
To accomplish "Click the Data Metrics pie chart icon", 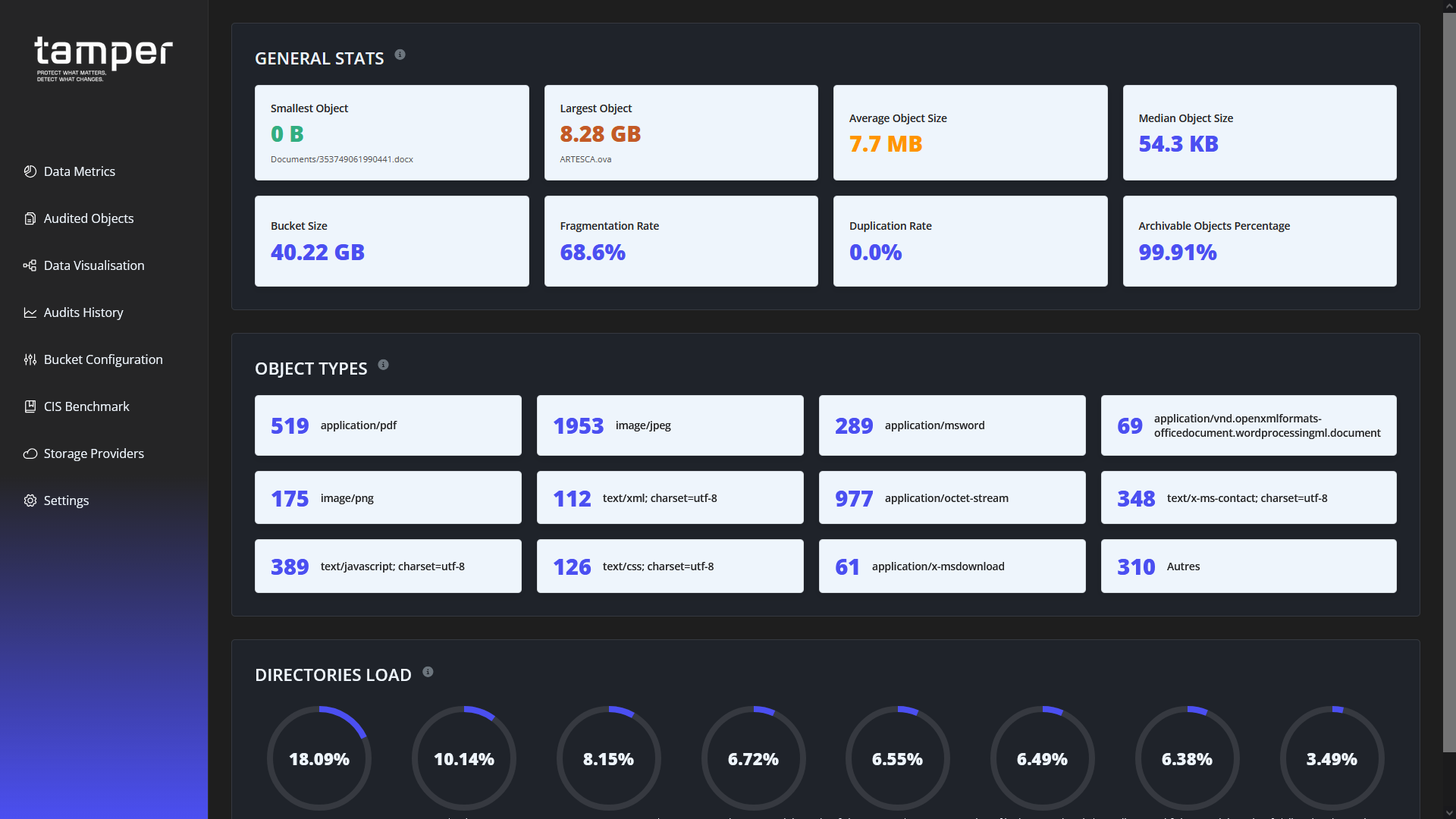I will pos(30,171).
